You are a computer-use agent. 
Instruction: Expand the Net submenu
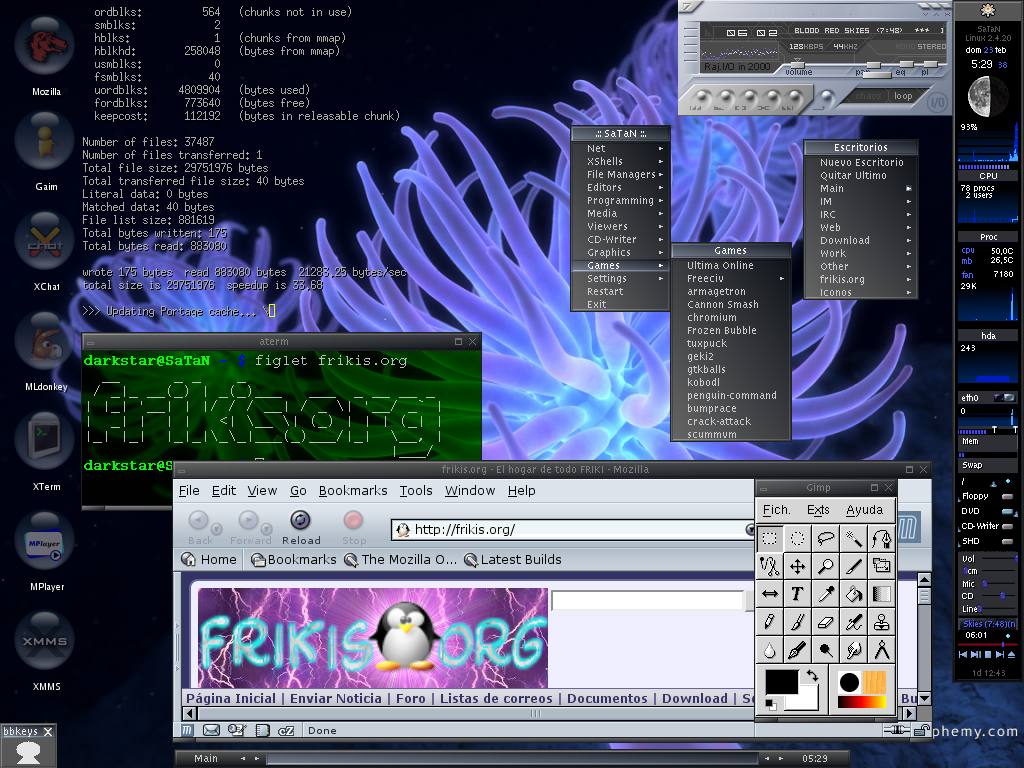(621, 148)
